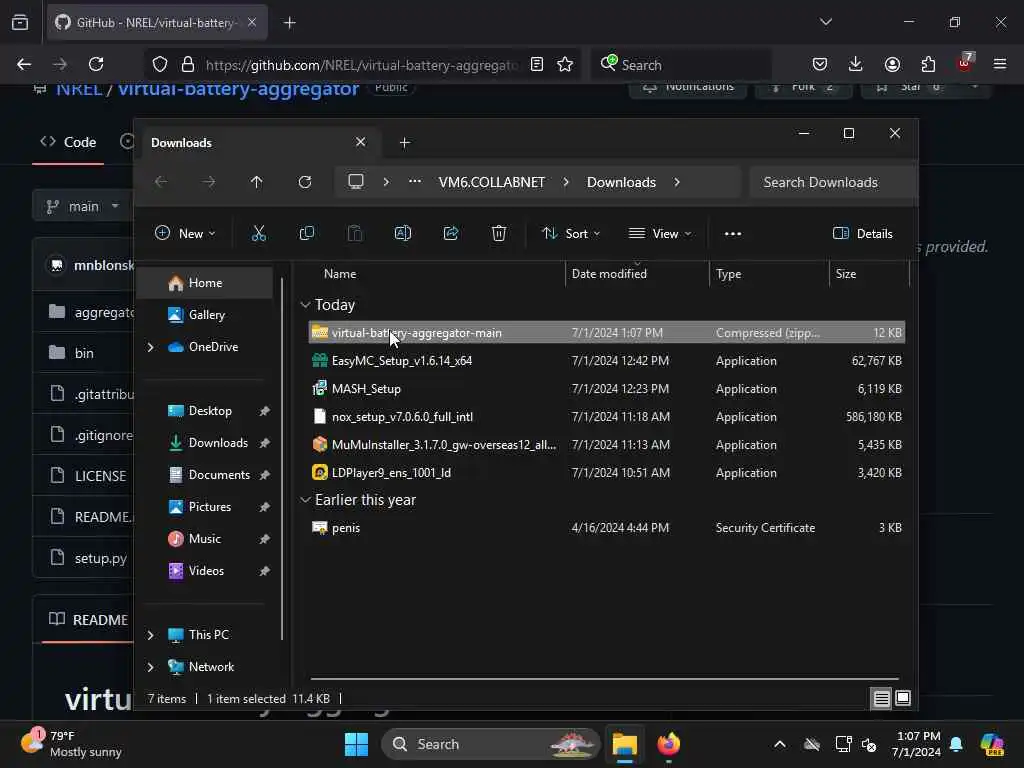Bookmark this page with star icon
This screenshot has height=768, width=1024.
coord(565,64)
